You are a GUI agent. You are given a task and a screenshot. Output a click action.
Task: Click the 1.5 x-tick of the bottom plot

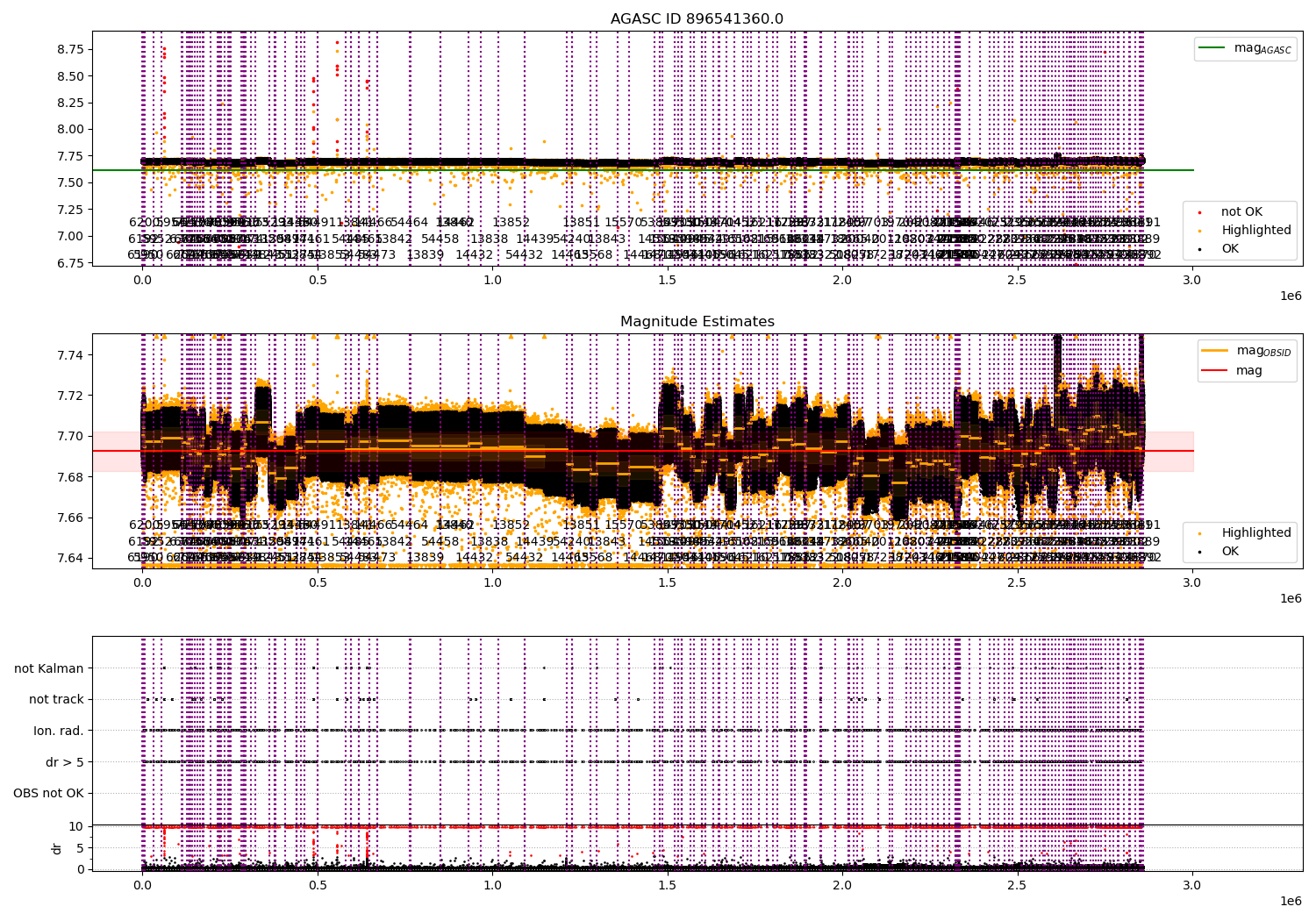pos(668,886)
